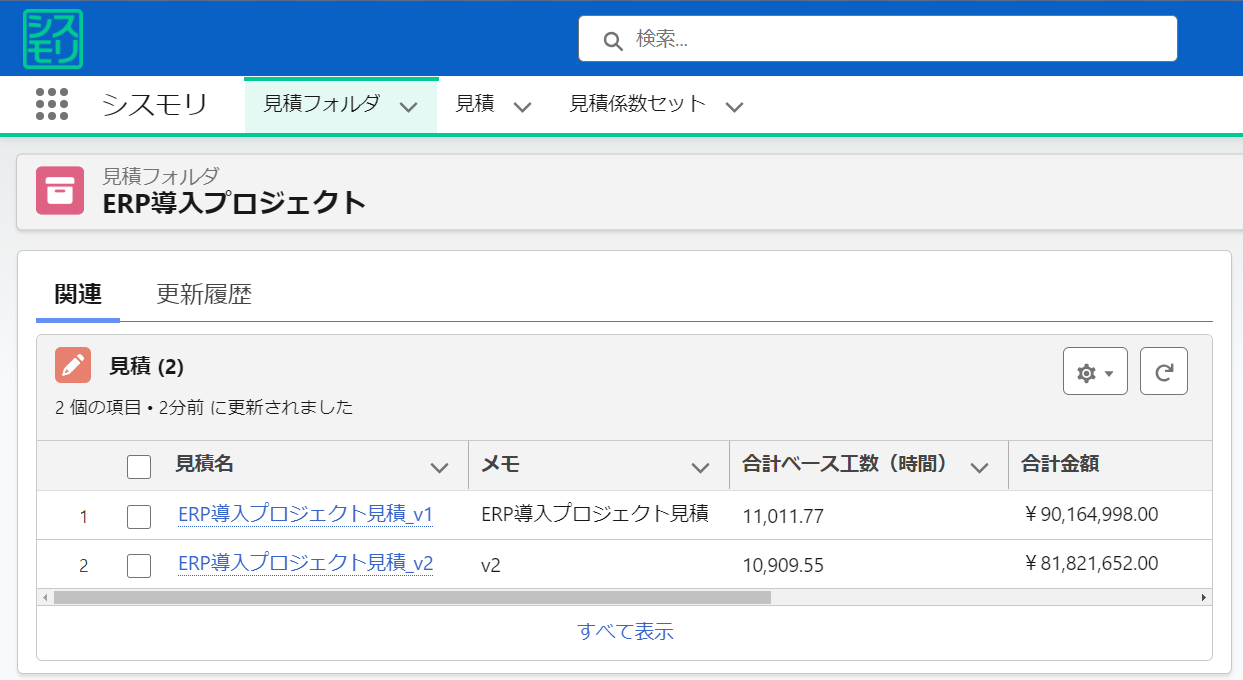Expand the 見積フォルダ nav tab chevron
Viewport: 1243px width, 680px height.
coord(408,106)
